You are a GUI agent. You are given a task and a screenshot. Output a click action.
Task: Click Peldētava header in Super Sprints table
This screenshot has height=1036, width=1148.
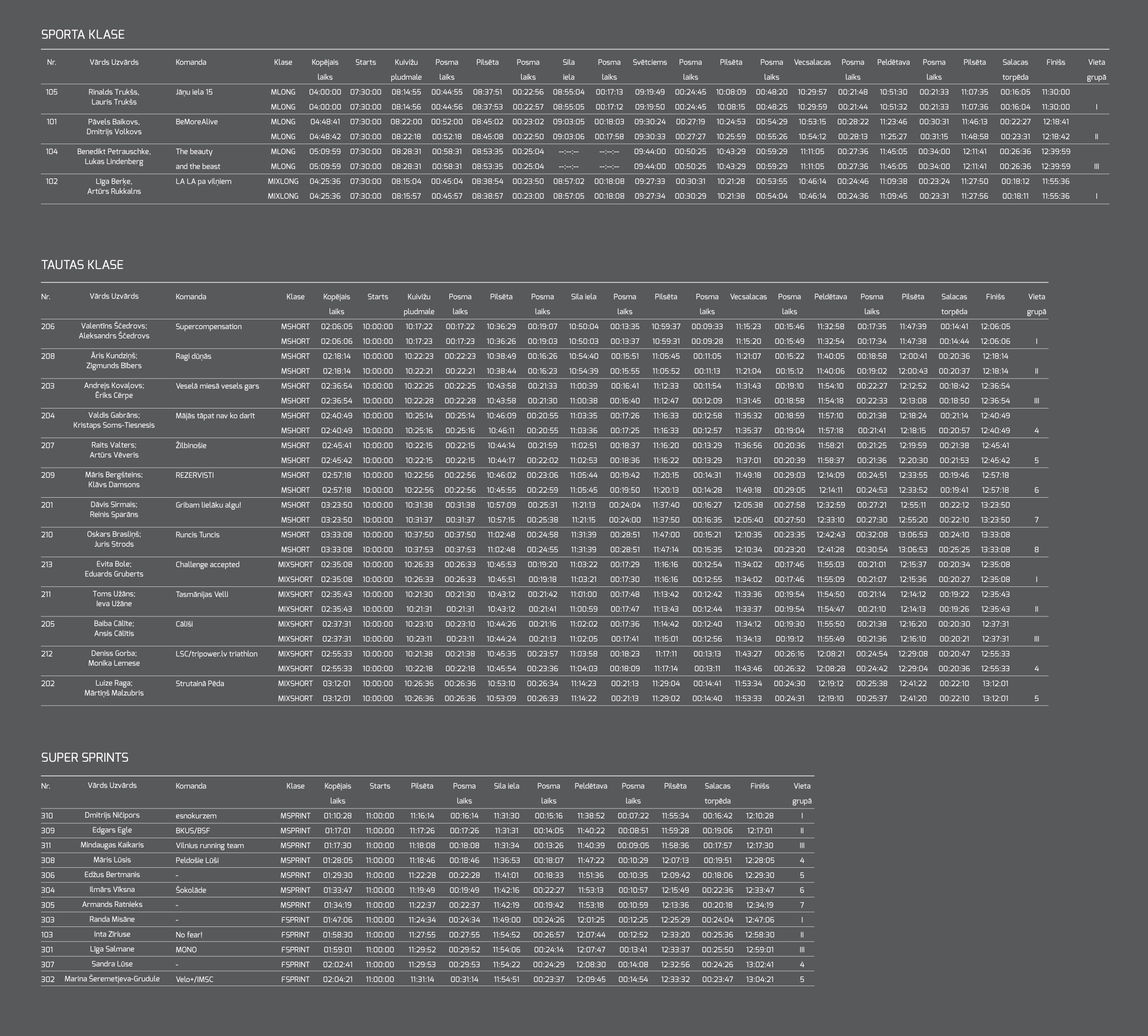(591, 786)
